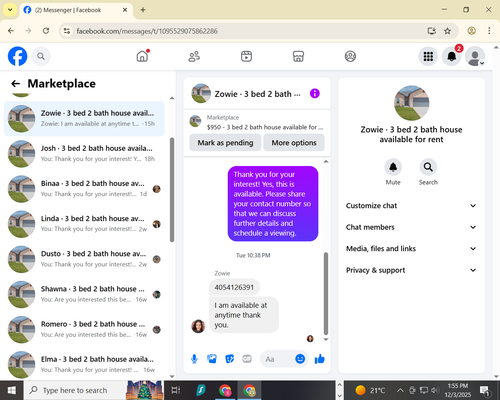Screen dimensions: 500x400
Task: Click the Aa message input field
Action: click(277, 359)
